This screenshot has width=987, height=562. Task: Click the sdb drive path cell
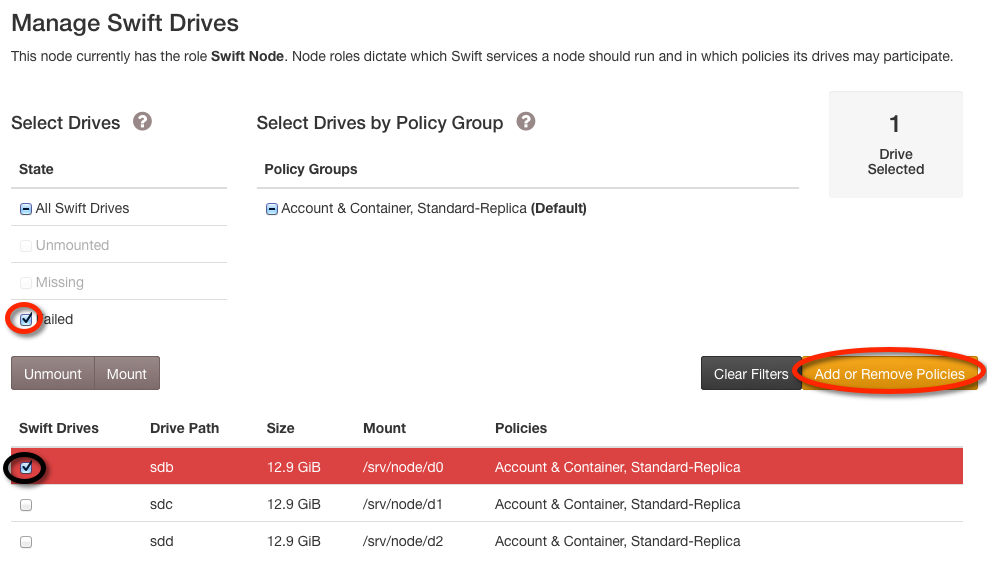point(162,467)
